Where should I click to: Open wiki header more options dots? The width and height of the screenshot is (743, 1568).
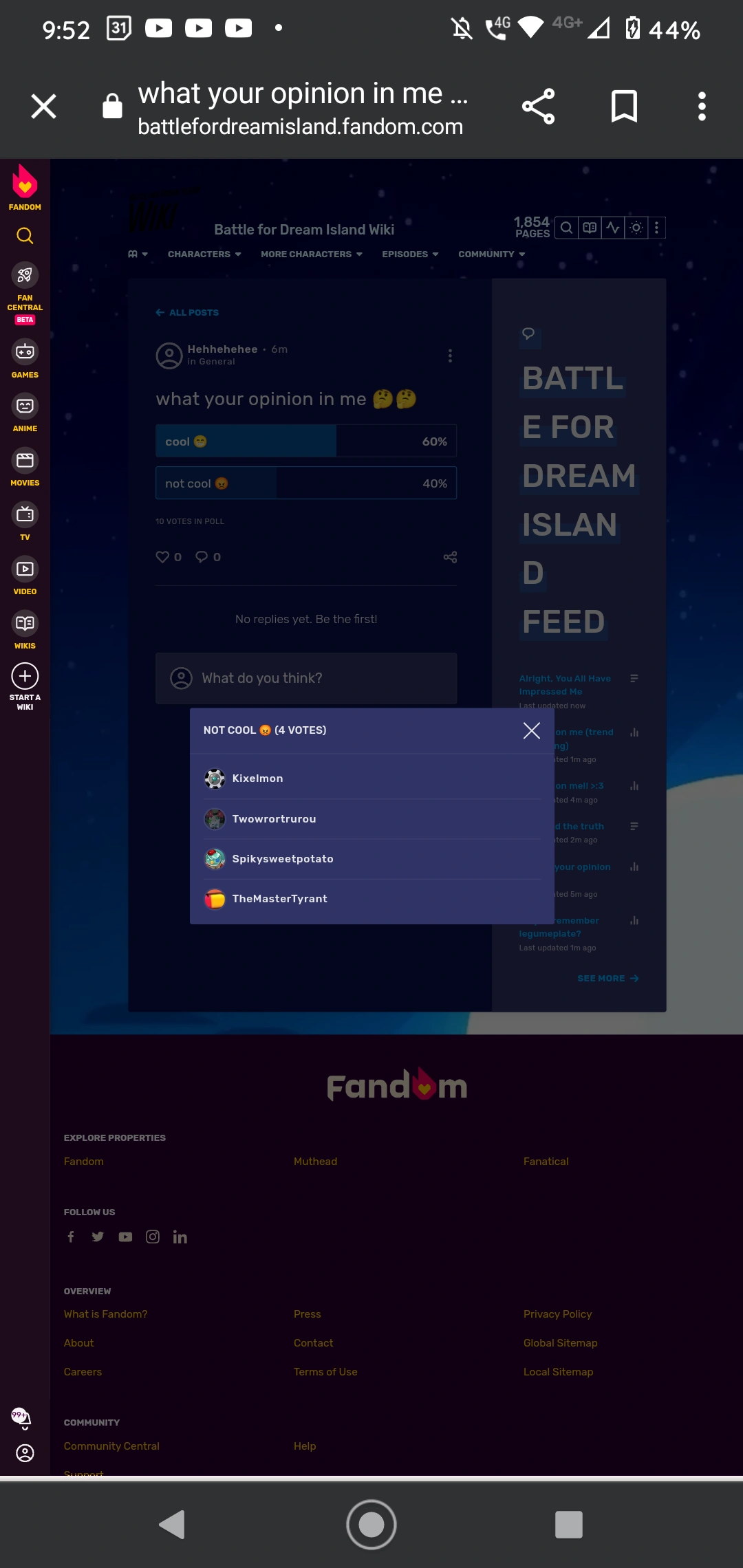click(x=657, y=228)
